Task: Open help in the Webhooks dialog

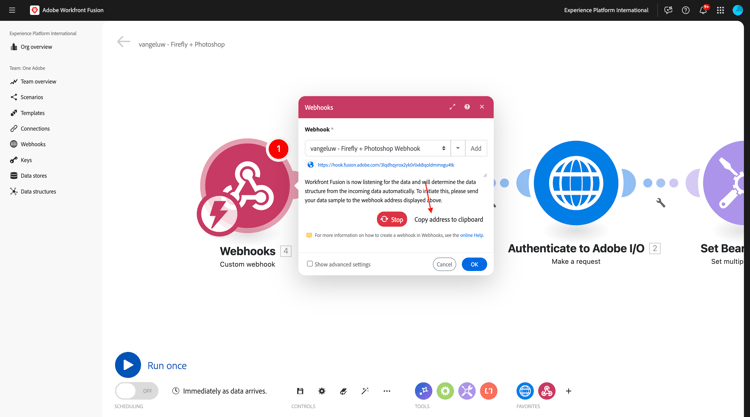Action: (467, 107)
